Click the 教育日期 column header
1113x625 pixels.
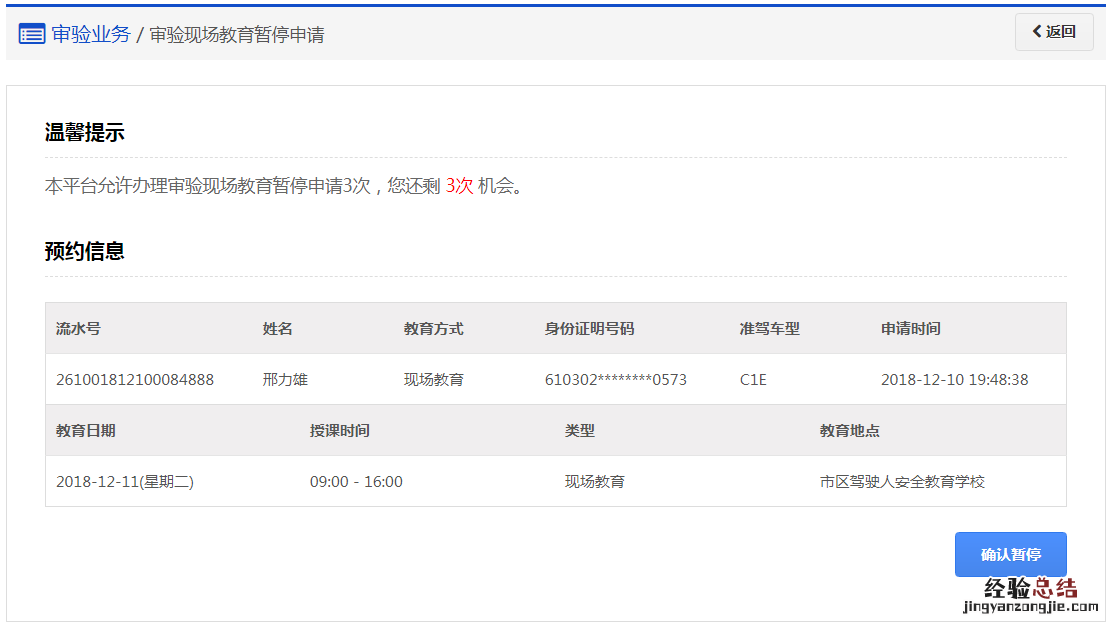pos(86,431)
